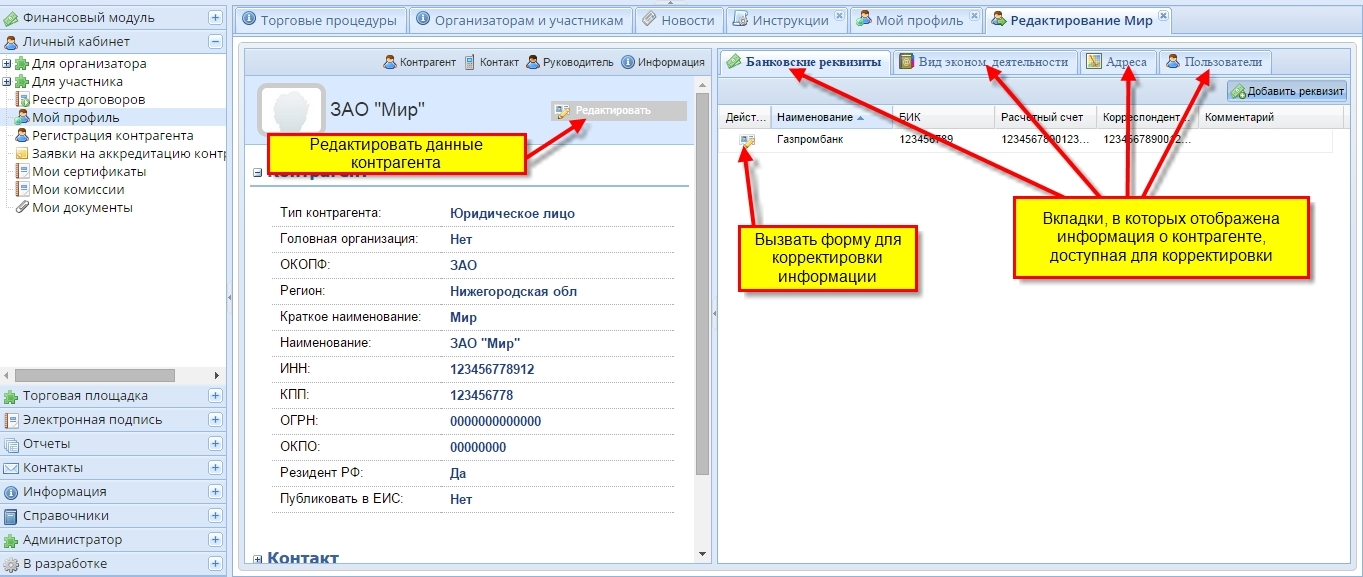The image size is (1363, 577).
Task: Expand the Для участника tree node
Action: (7, 82)
